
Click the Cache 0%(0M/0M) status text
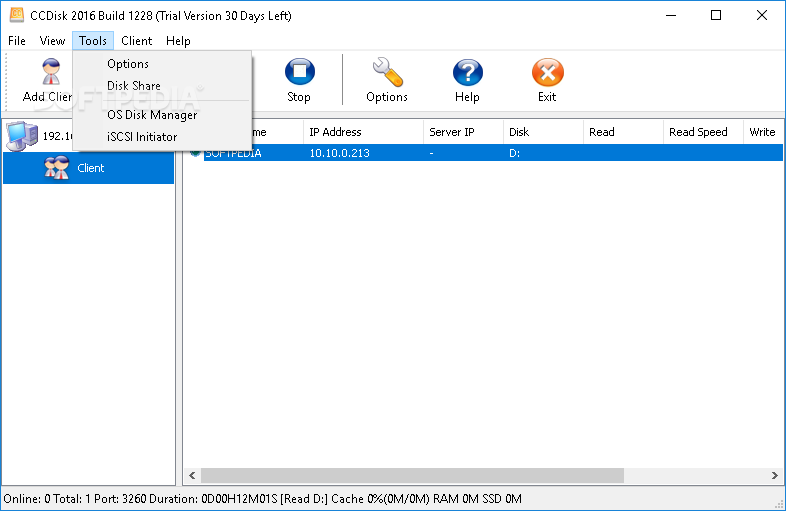pos(380,499)
